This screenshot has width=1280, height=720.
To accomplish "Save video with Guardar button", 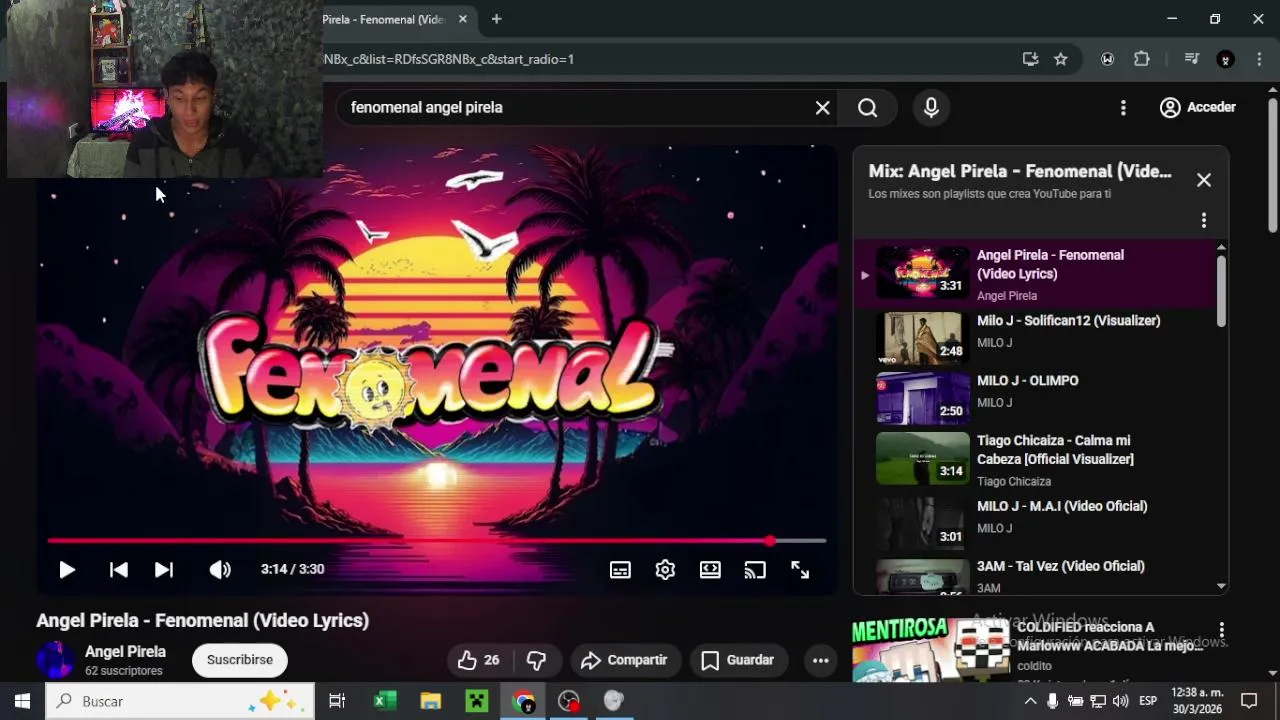I will click(x=738, y=660).
